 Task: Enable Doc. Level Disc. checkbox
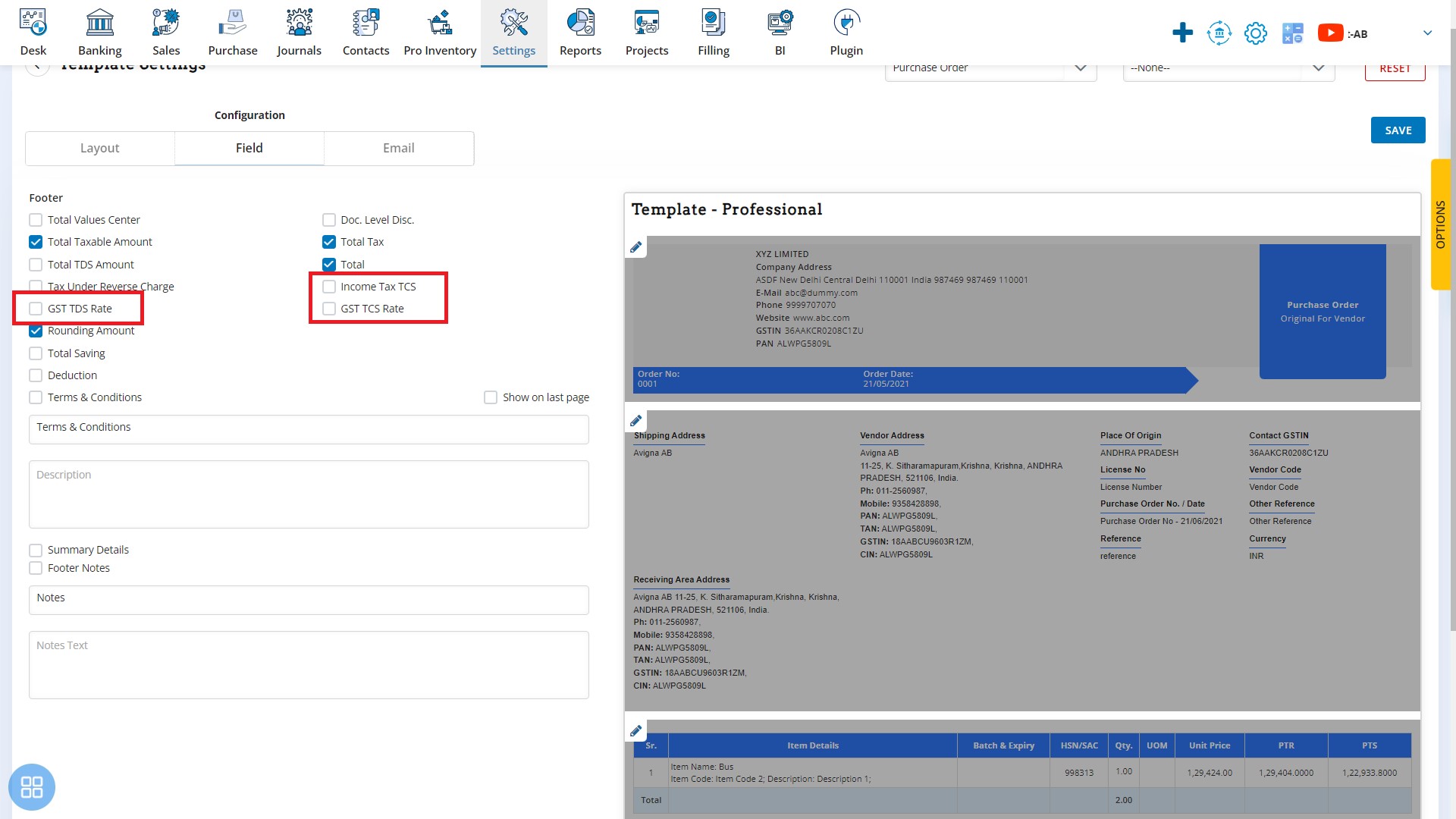329,220
